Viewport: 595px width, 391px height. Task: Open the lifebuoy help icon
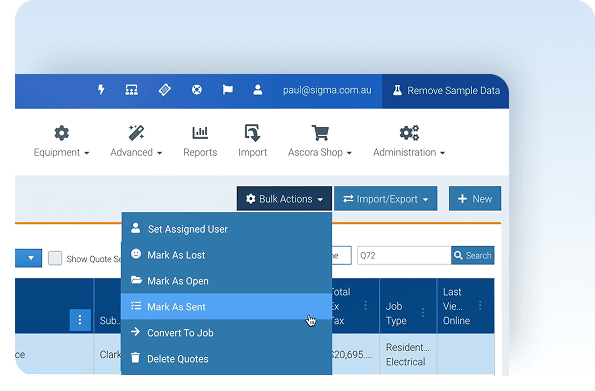[197, 90]
